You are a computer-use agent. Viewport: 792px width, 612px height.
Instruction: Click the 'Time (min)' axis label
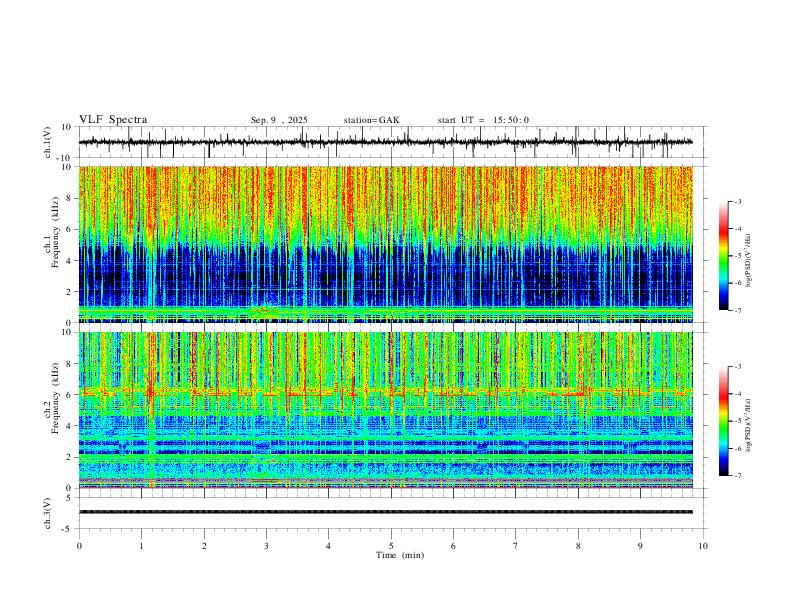tap(400, 555)
